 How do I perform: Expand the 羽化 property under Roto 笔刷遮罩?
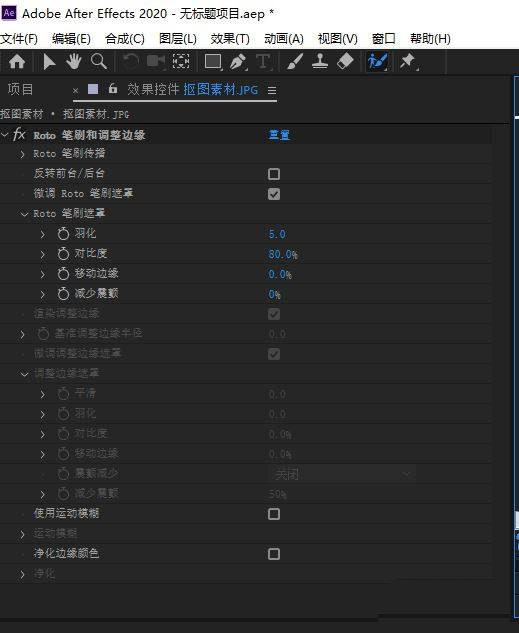coord(43,234)
